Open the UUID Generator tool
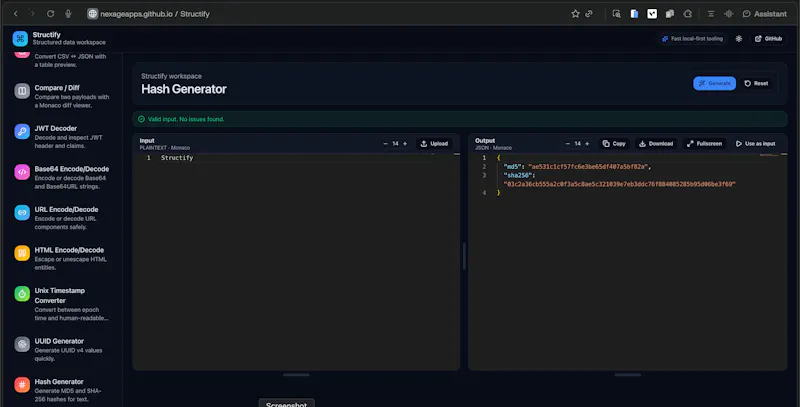The width and height of the screenshot is (800, 407). point(62,349)
